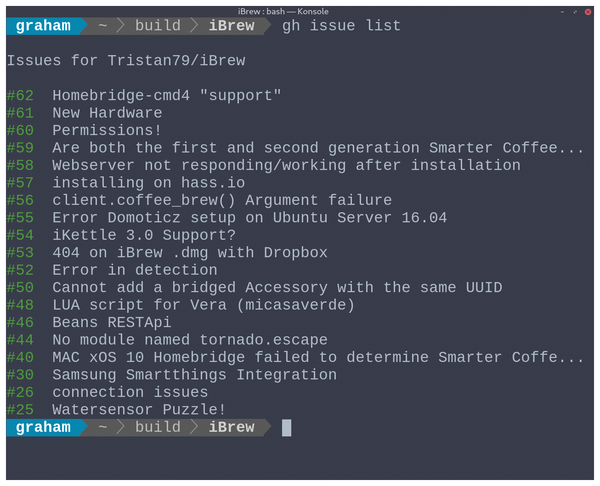Click the Webserver not responding issue text
The image size is (600, 486).
click(286, 165)
